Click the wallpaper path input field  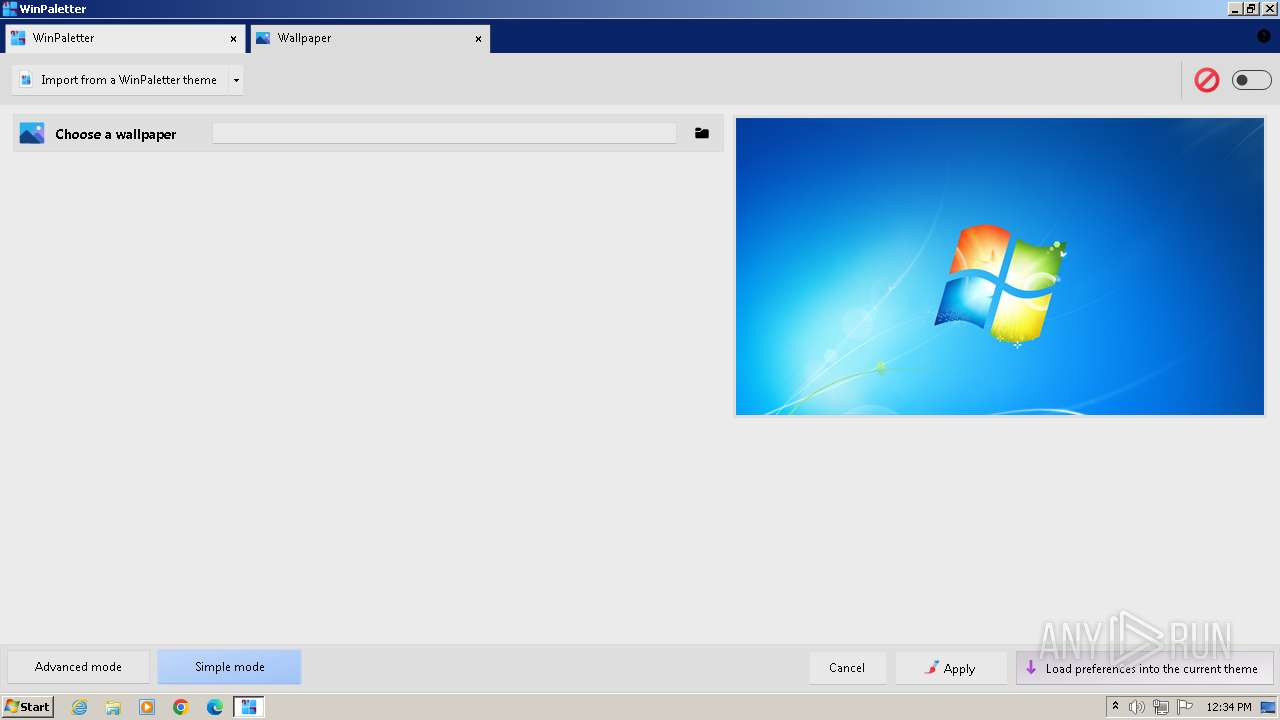pos(444,133)
